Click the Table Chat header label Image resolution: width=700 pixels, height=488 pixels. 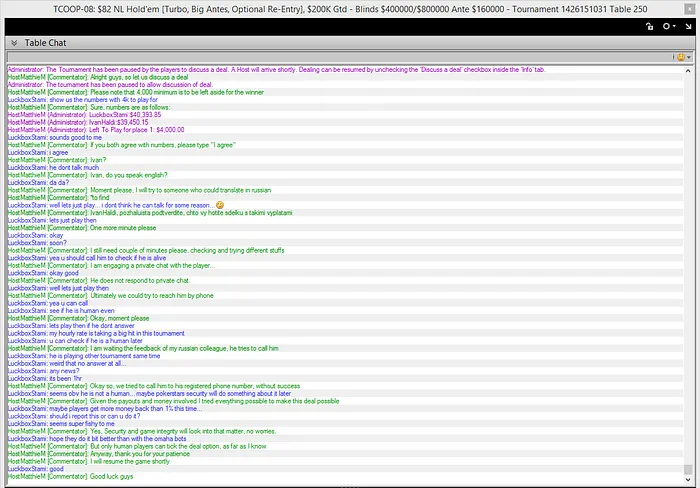46,43
